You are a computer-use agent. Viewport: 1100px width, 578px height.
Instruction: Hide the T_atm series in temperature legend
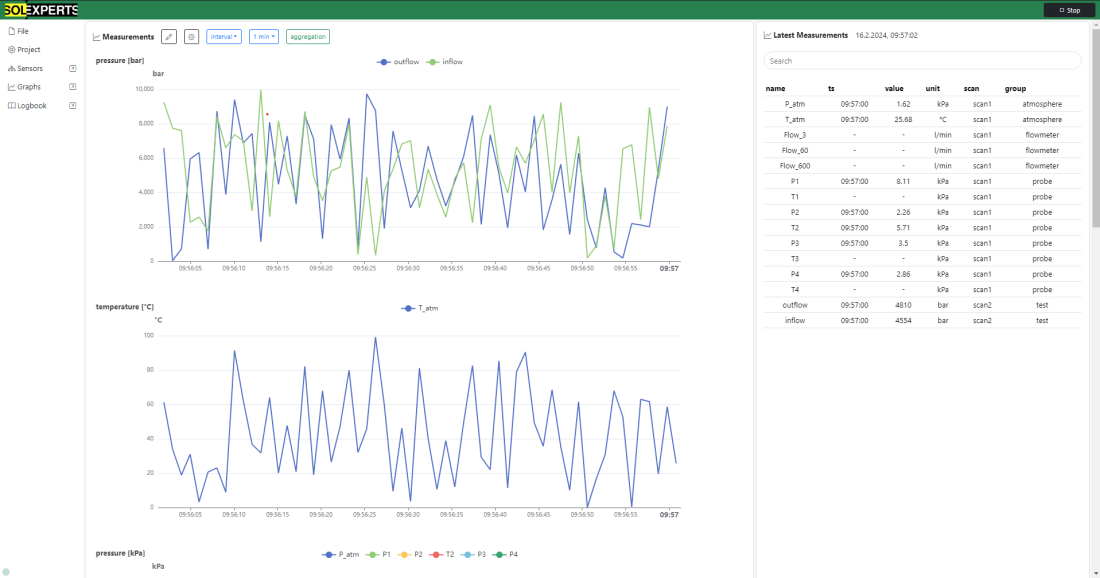420,308
